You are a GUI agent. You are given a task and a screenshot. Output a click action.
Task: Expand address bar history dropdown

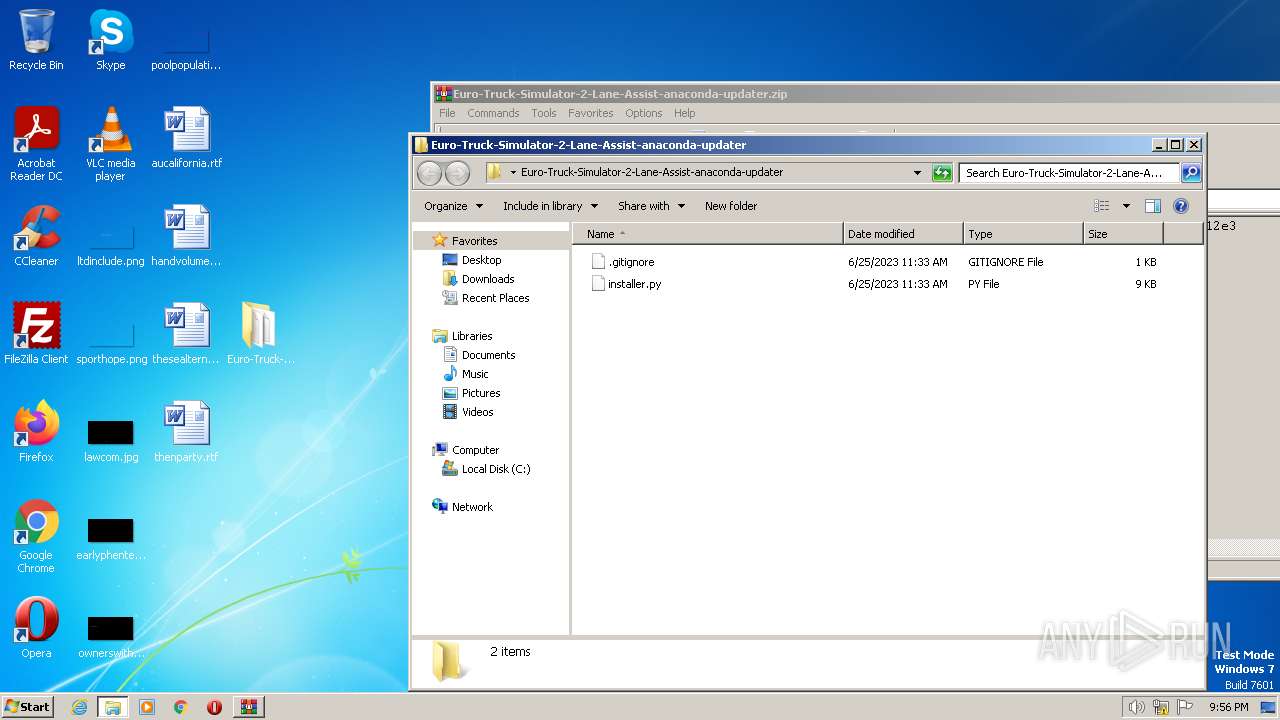point(917,173)
